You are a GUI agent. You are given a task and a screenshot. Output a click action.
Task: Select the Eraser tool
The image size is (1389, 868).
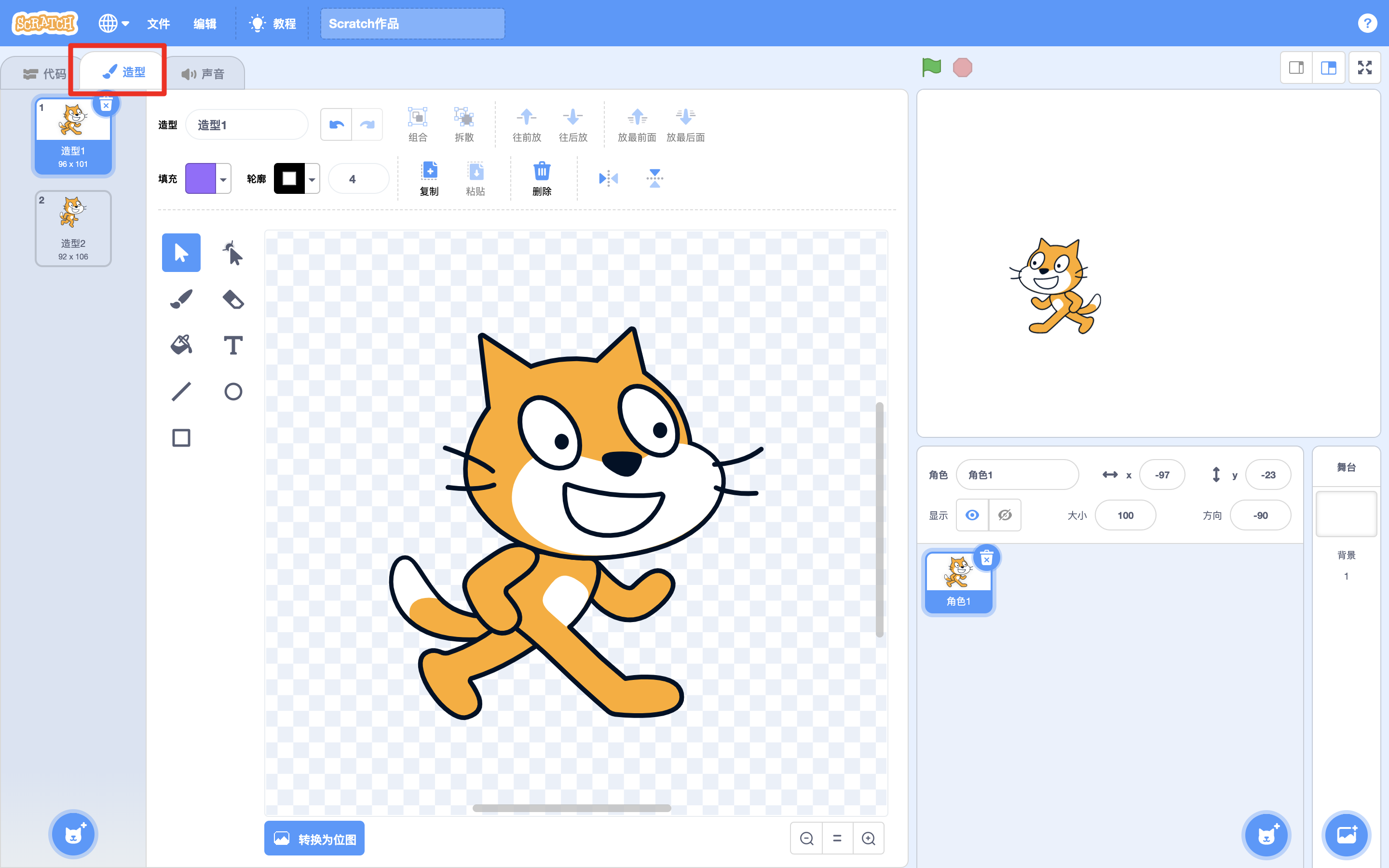click(x=232, y=299)
